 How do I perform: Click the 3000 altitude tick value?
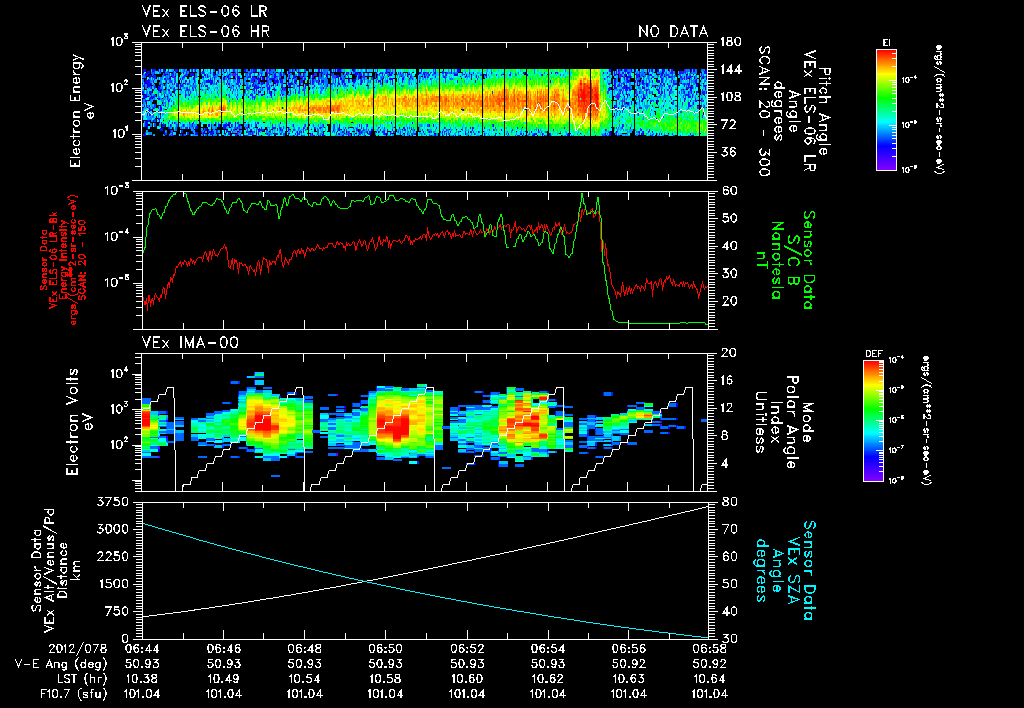pos(112,529)
